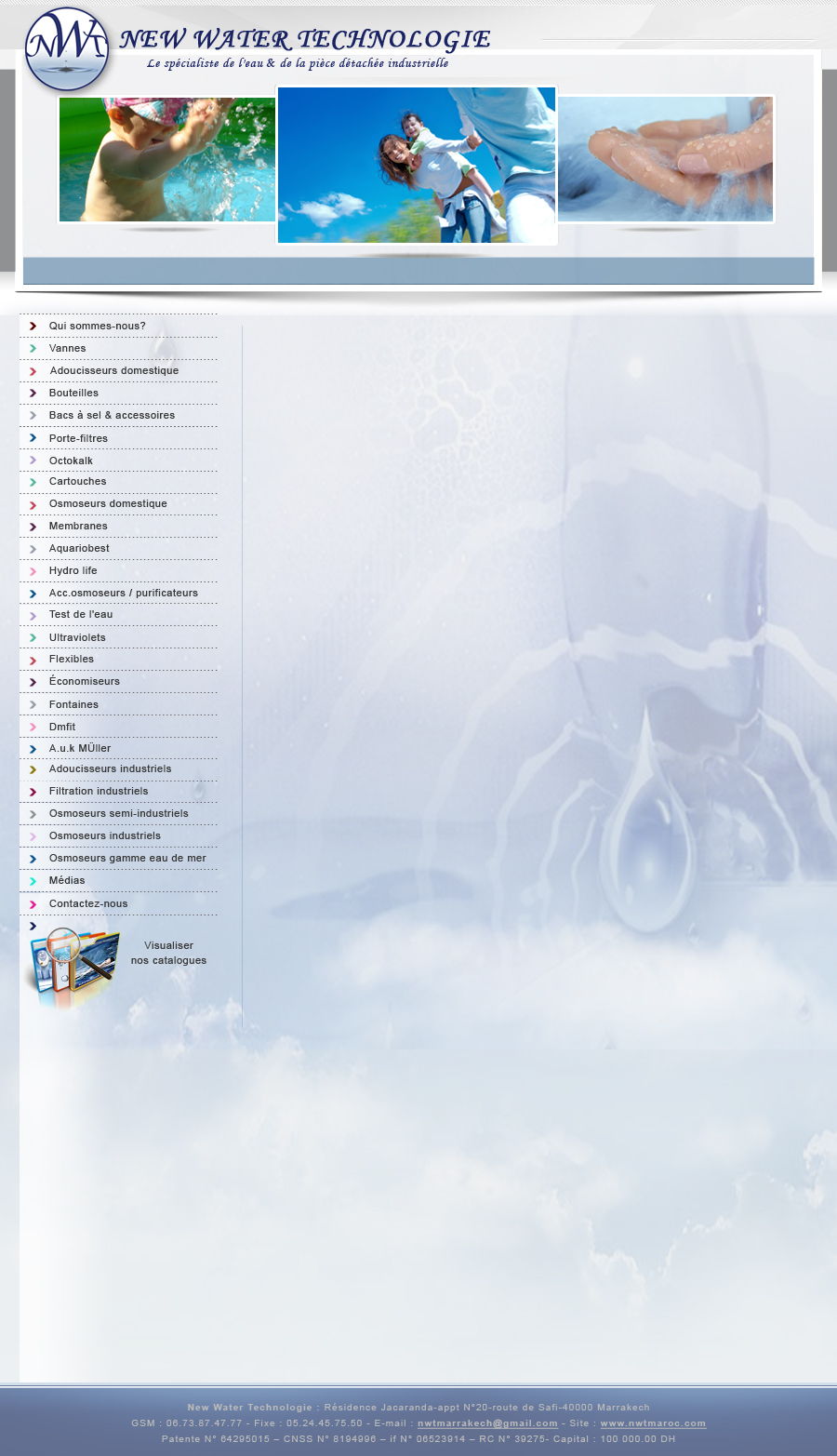The width and height of the screenshot is (837, 1456).
Task: Select the Bouteilles menu entry
Action: click(73, 394)
